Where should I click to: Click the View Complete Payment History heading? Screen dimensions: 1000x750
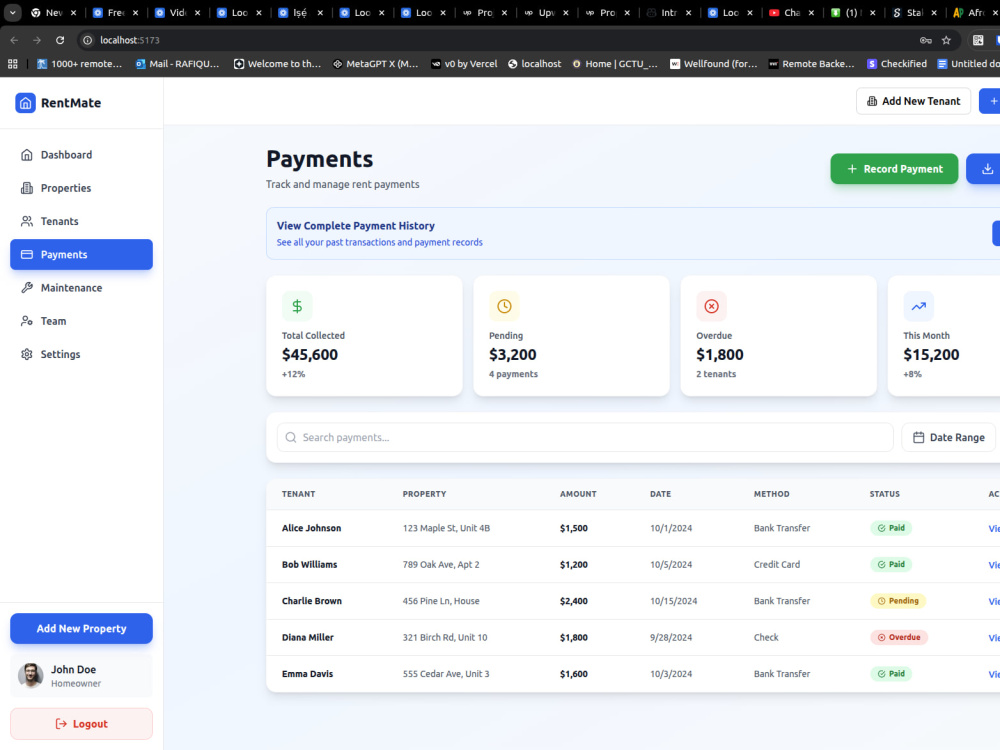(356, 226)
